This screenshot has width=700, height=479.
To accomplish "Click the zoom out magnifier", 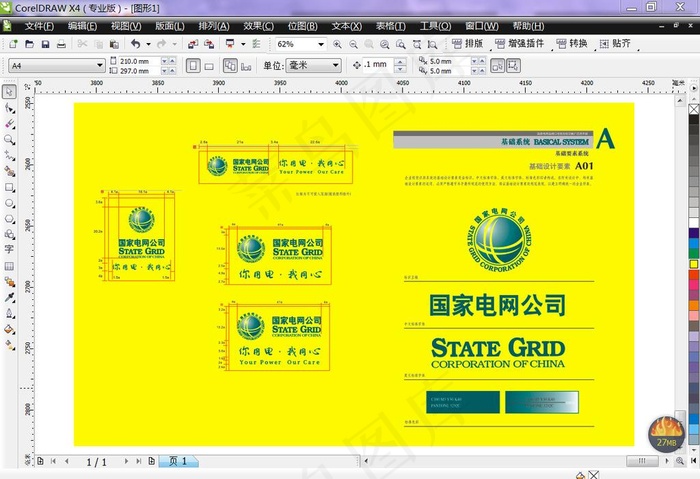I will [x=353, y=44].
